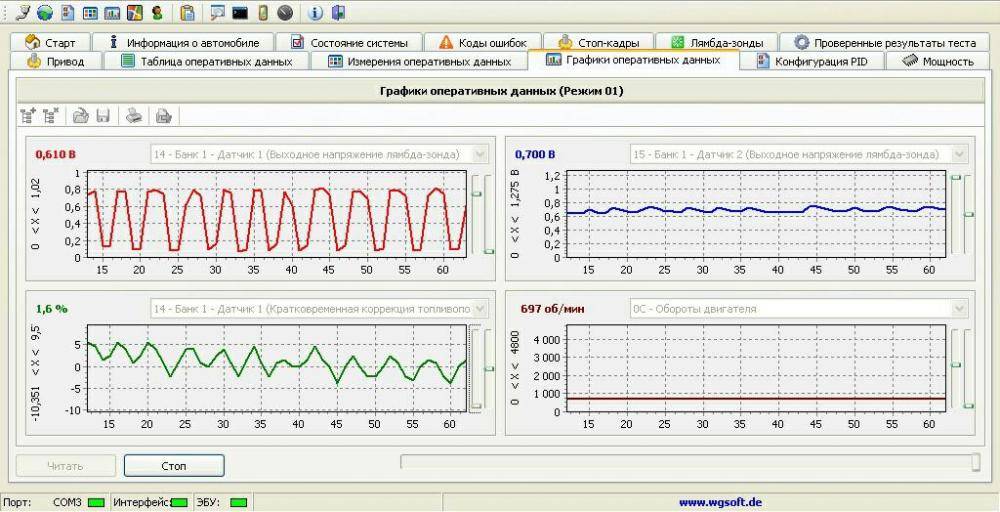Screen dimensions: 1000x512
Task: Click the clipboard icon in top toolbar
Action: [x=187, y=13]
